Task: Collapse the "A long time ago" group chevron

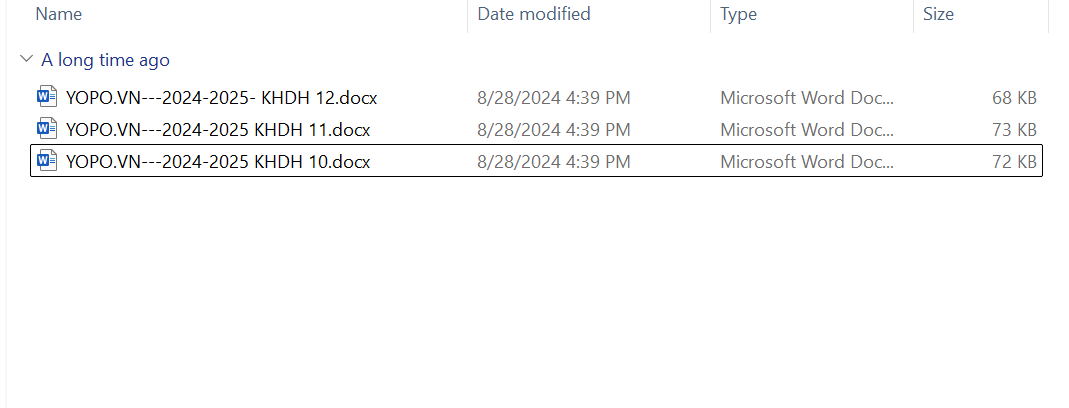Action: 26,60
